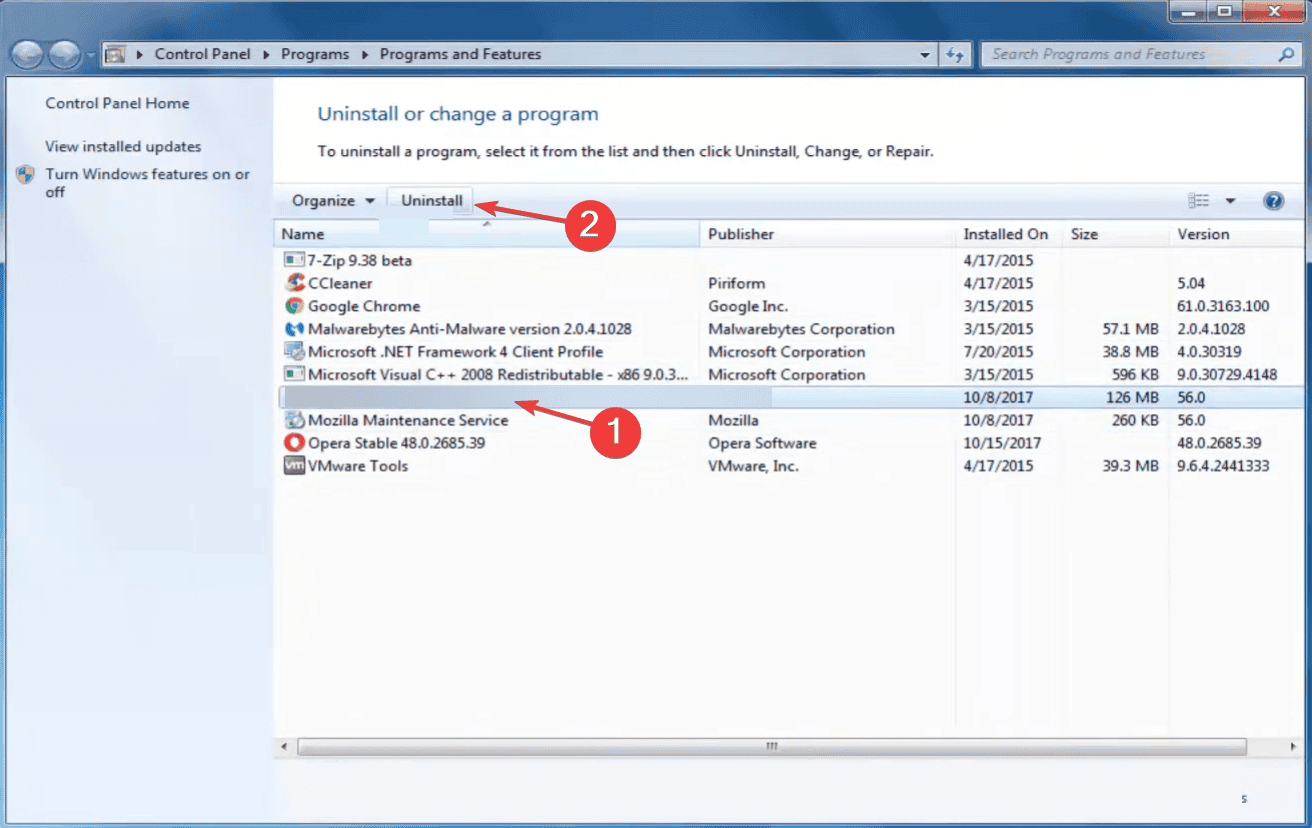This screenshot has height=828, width=1312.
Task: Click the Forward navigation arrow
Action: (65, 54)
